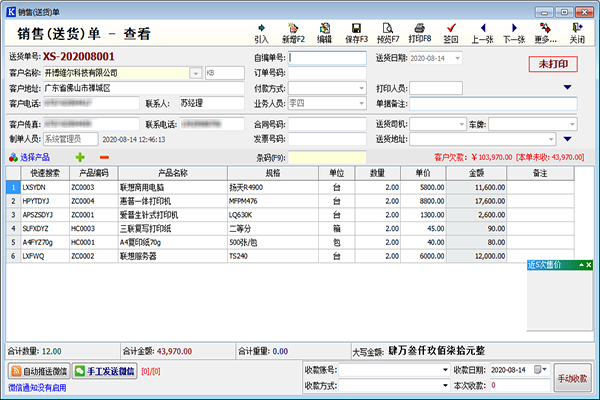The width and height of the screenshot is (600, 400).
Task: Open the 更多 more options icon
Action: tap(546, 33)
